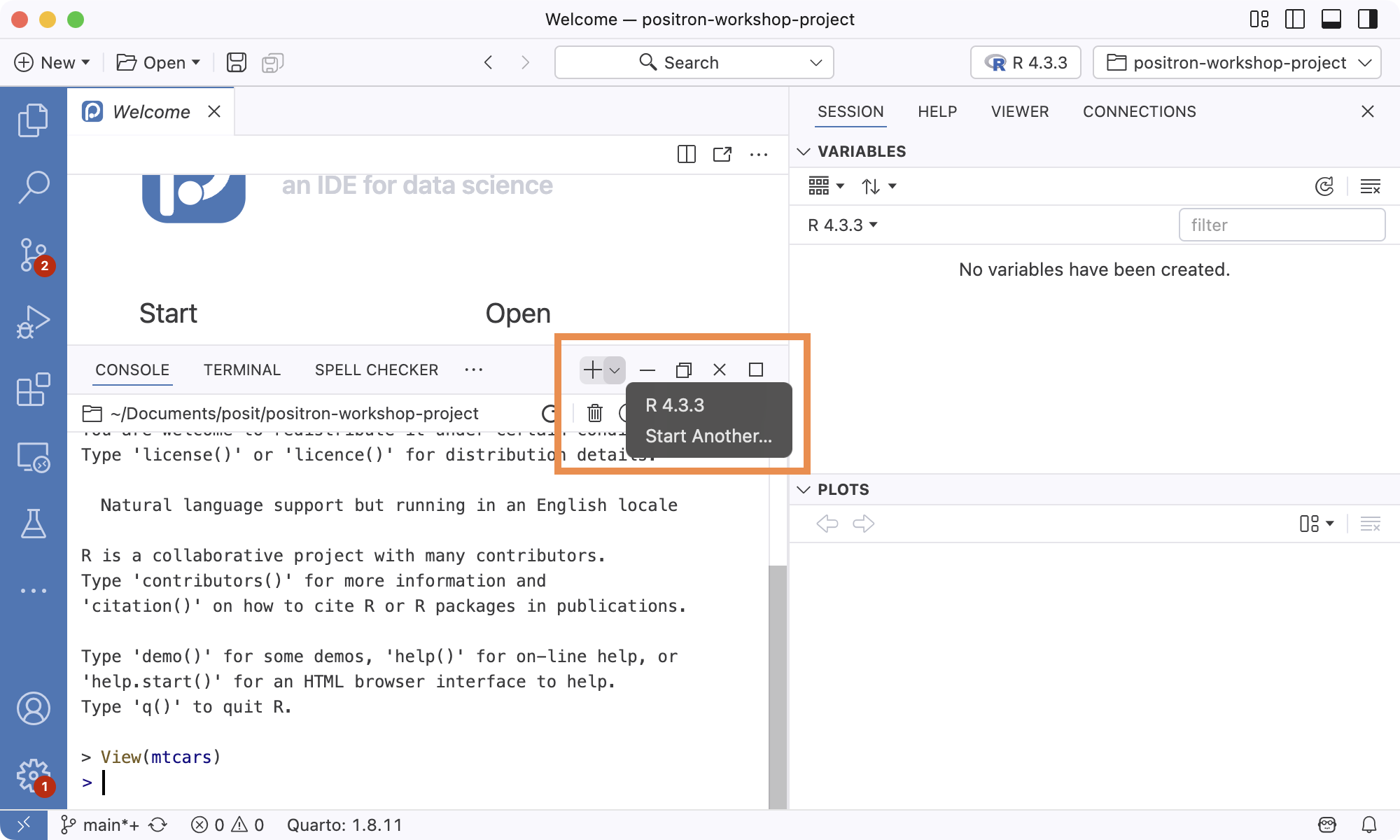Collapse the PLOTS section

point(804,489)
